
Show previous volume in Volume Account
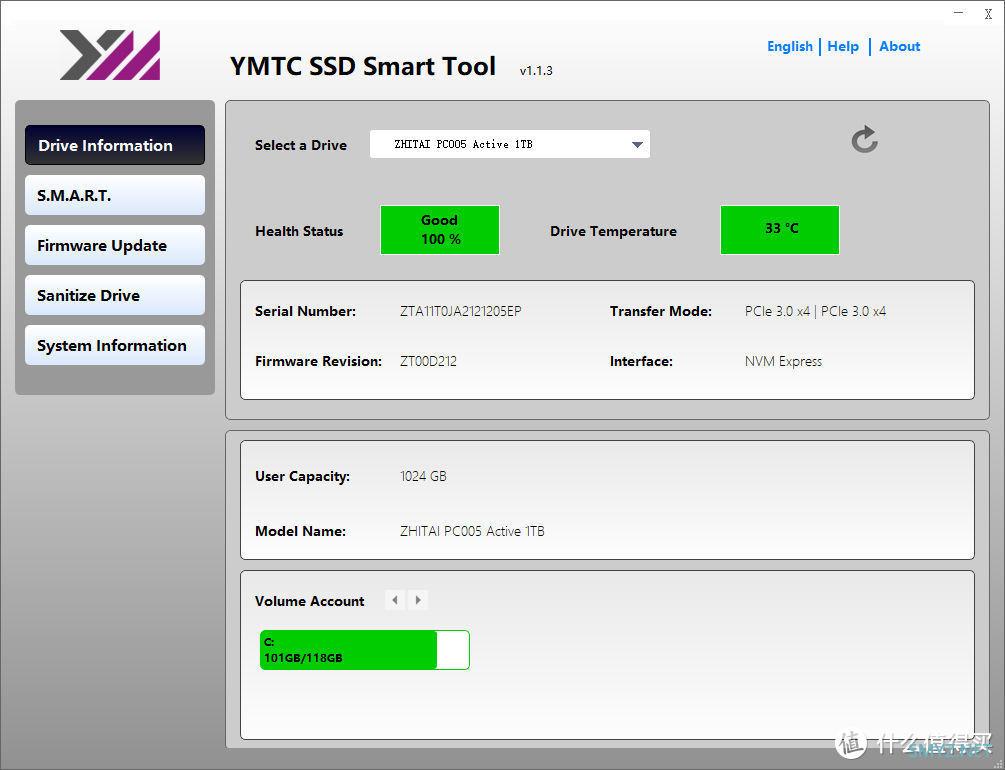(x=395, y=600)
